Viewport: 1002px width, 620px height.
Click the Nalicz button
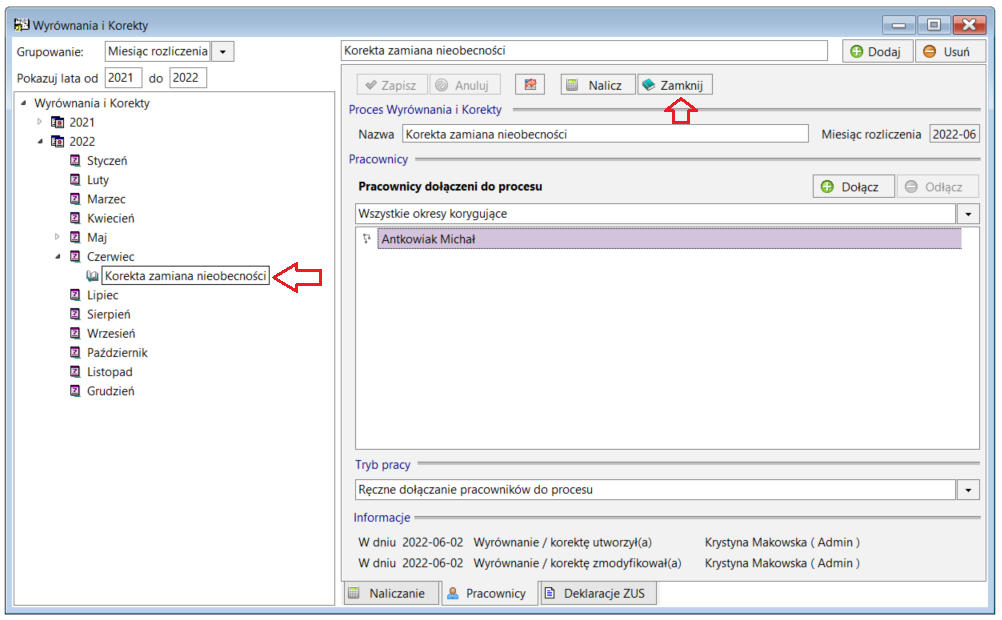tap(598, 85)
